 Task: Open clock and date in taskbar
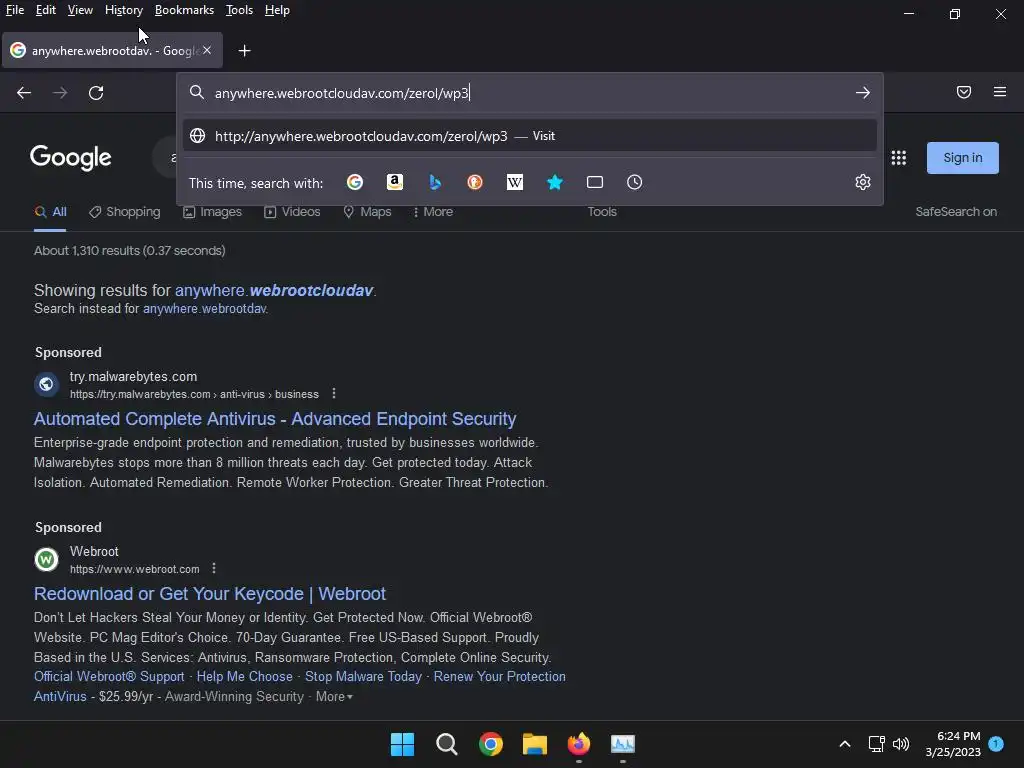pos(953,744)
